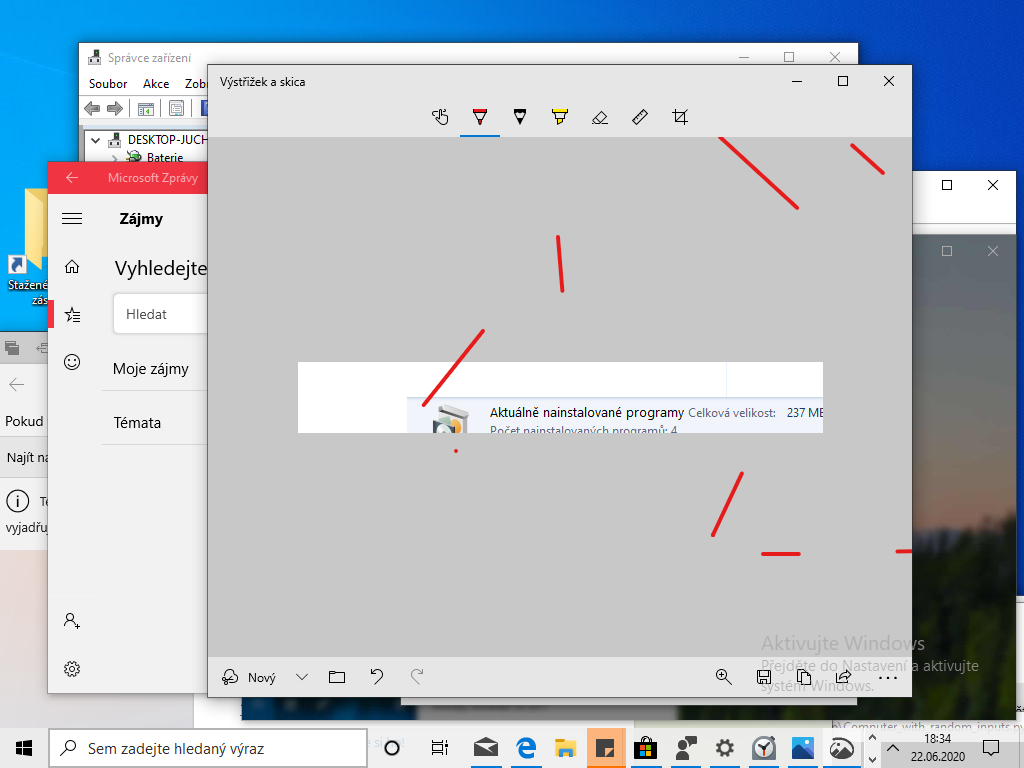
Task: Click the properties toolbar icon in Správce zařízení
Action: (176, 108)
